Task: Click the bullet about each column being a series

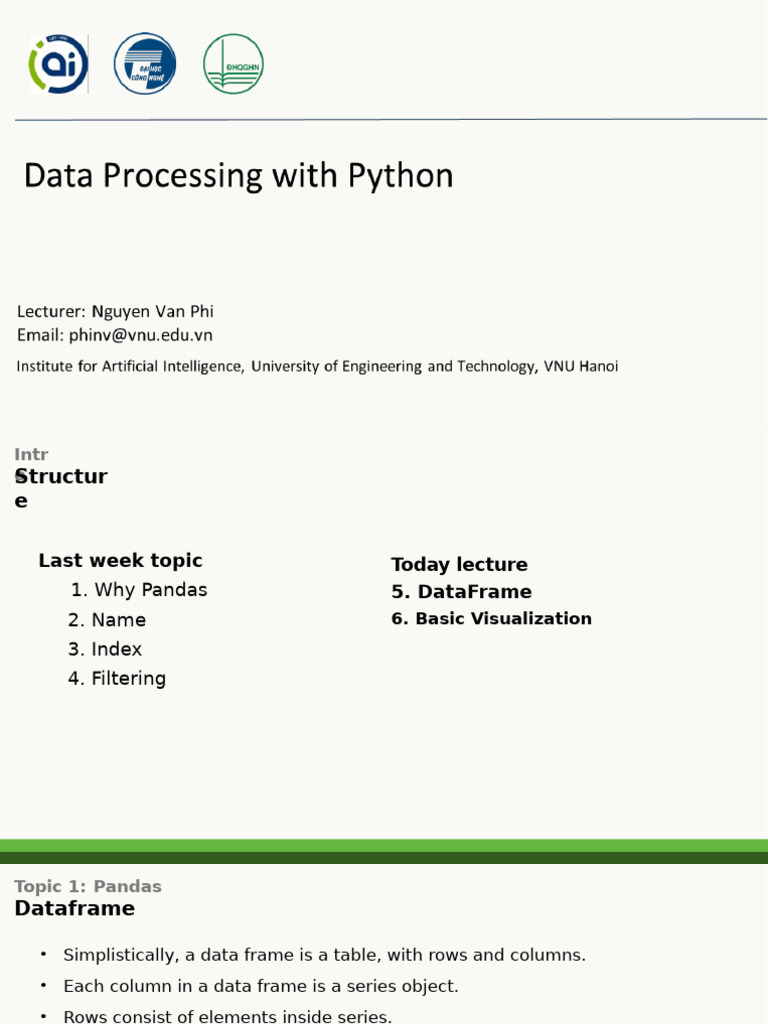Action: pyautogui.click(x=260, y=986)
